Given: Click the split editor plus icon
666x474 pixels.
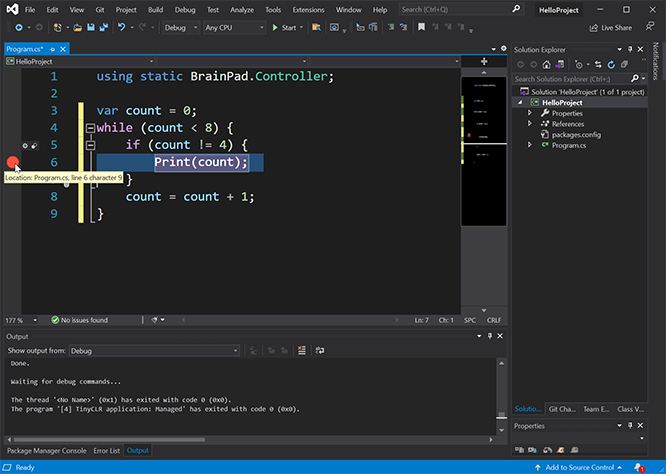Looking at the screenshot, I should click(484, 62).
